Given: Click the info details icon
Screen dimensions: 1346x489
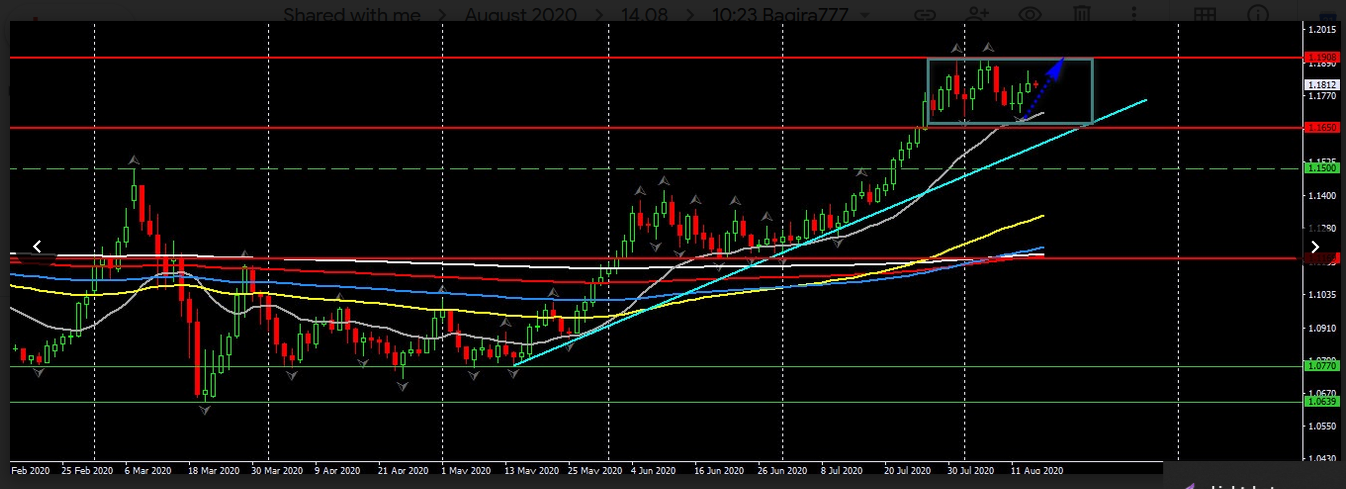Looking at the screenshot, I should [1256, 15].
